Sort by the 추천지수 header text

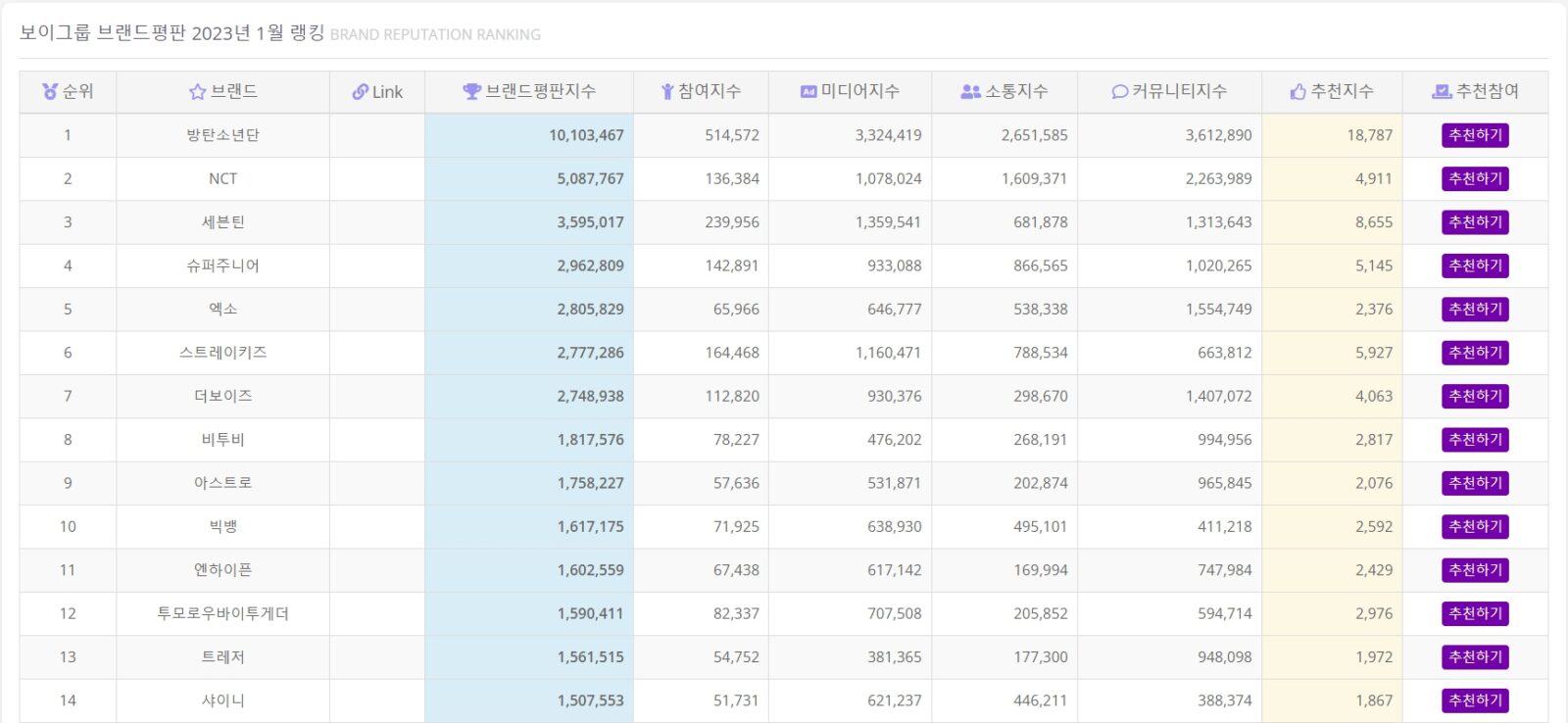point(1343,91)
